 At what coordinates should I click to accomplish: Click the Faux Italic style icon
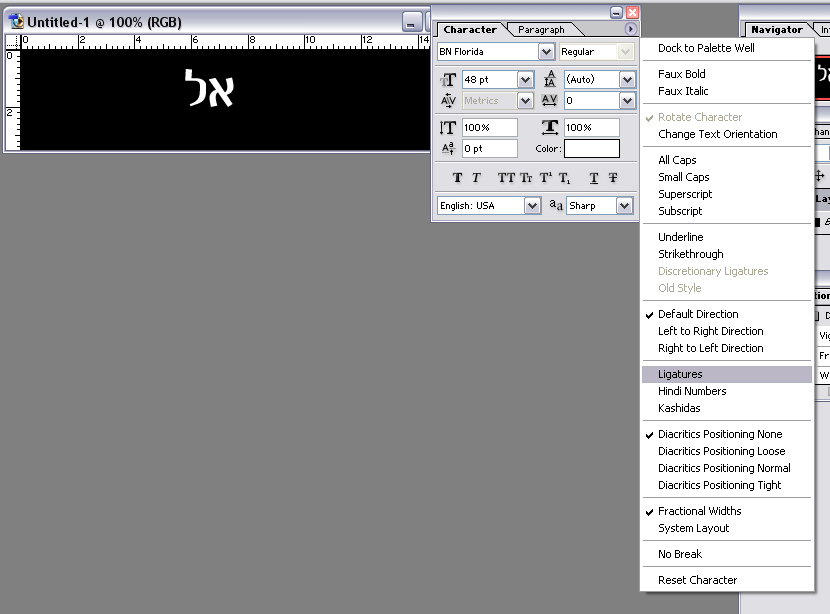pyautogui.click(x=477, y=178)
